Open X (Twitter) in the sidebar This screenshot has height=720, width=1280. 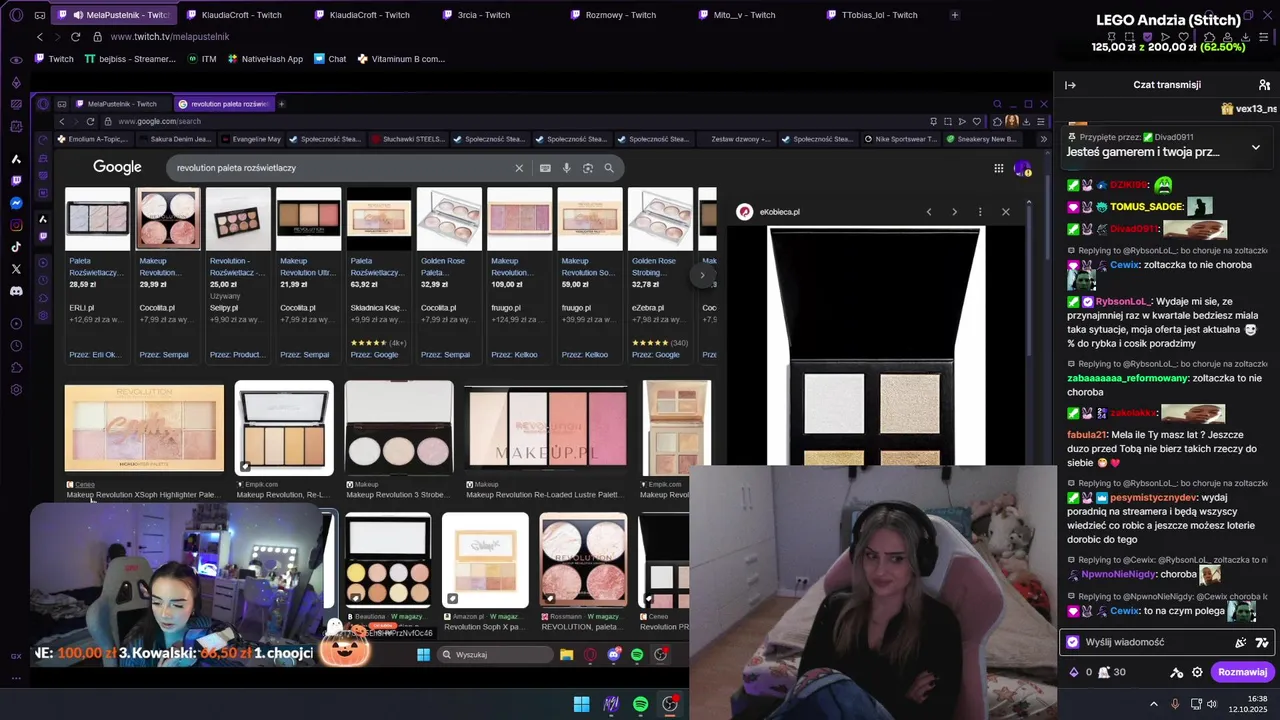coord(16,269)
